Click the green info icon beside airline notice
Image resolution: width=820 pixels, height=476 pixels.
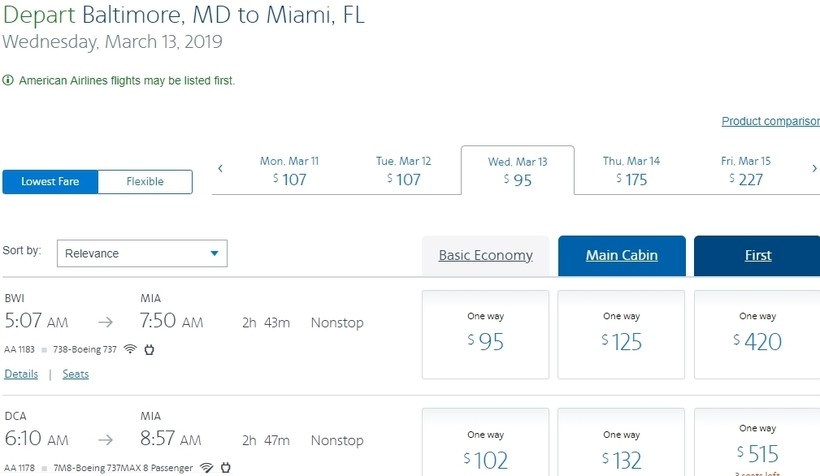pyautogui.click(x=8, y=80)
